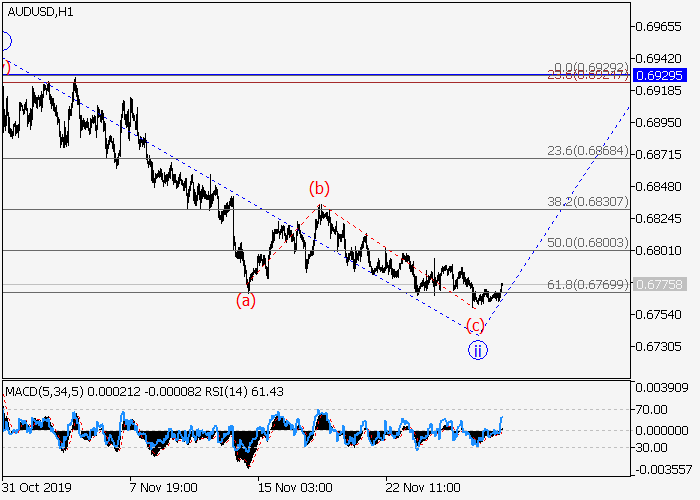The width and height of the screenshot is (700, 500).
Task: Click the MACD(5,34,5) indicator label
Action: pos(43,388)
